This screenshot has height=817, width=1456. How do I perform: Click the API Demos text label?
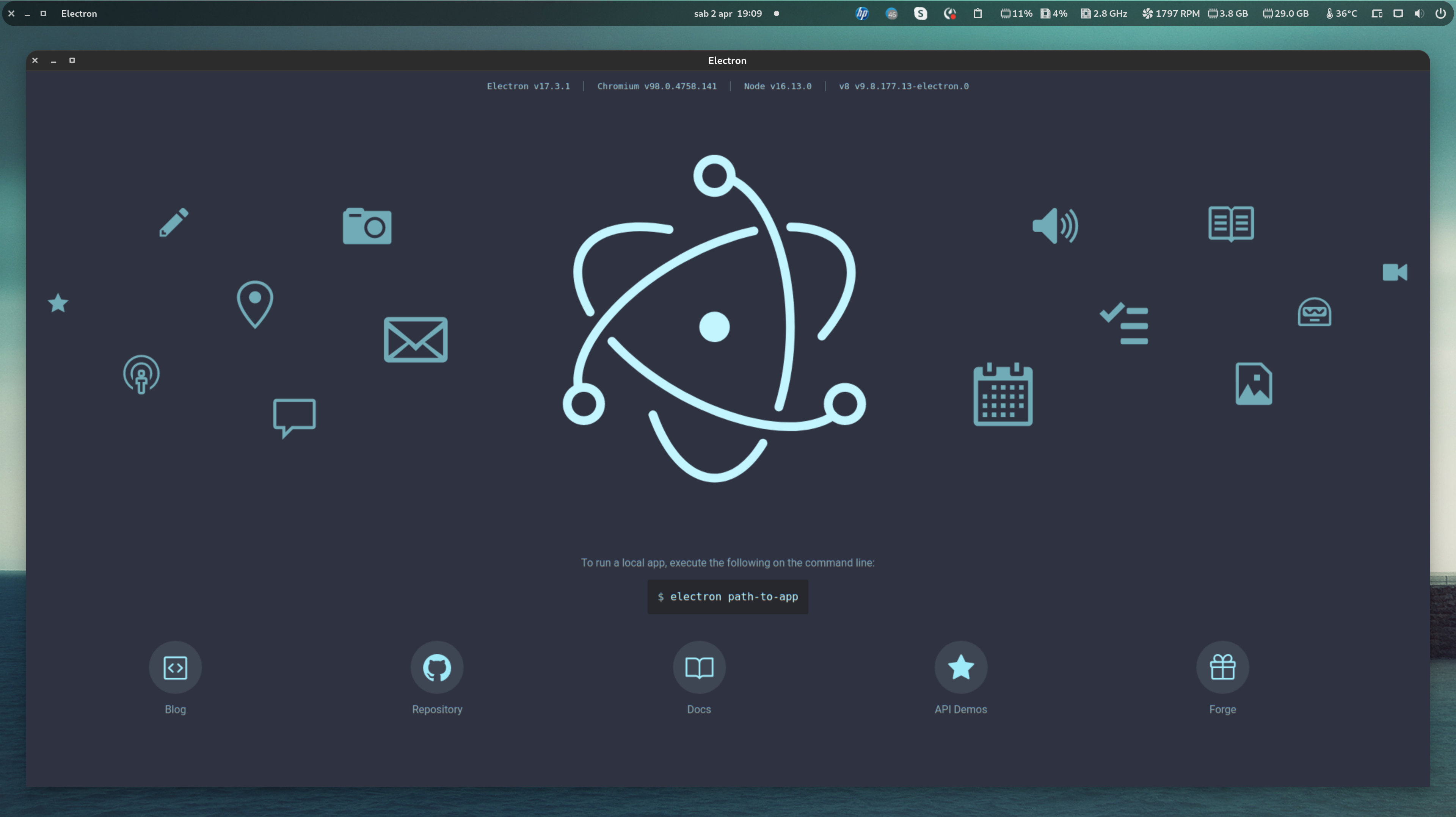(960, 709)
